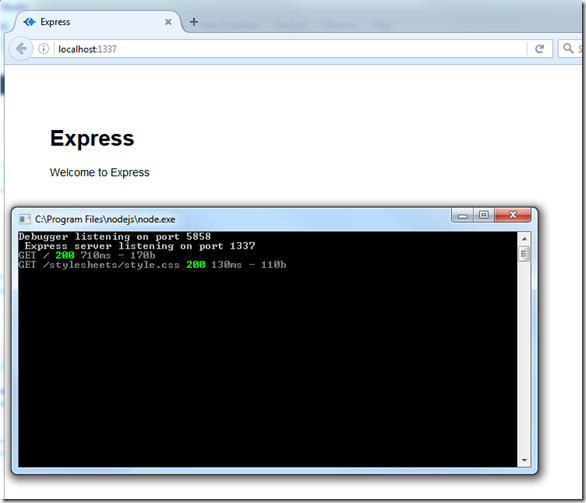Click the Express page heading
Viewport: 586px width, 503px height.
click(92, 138)
